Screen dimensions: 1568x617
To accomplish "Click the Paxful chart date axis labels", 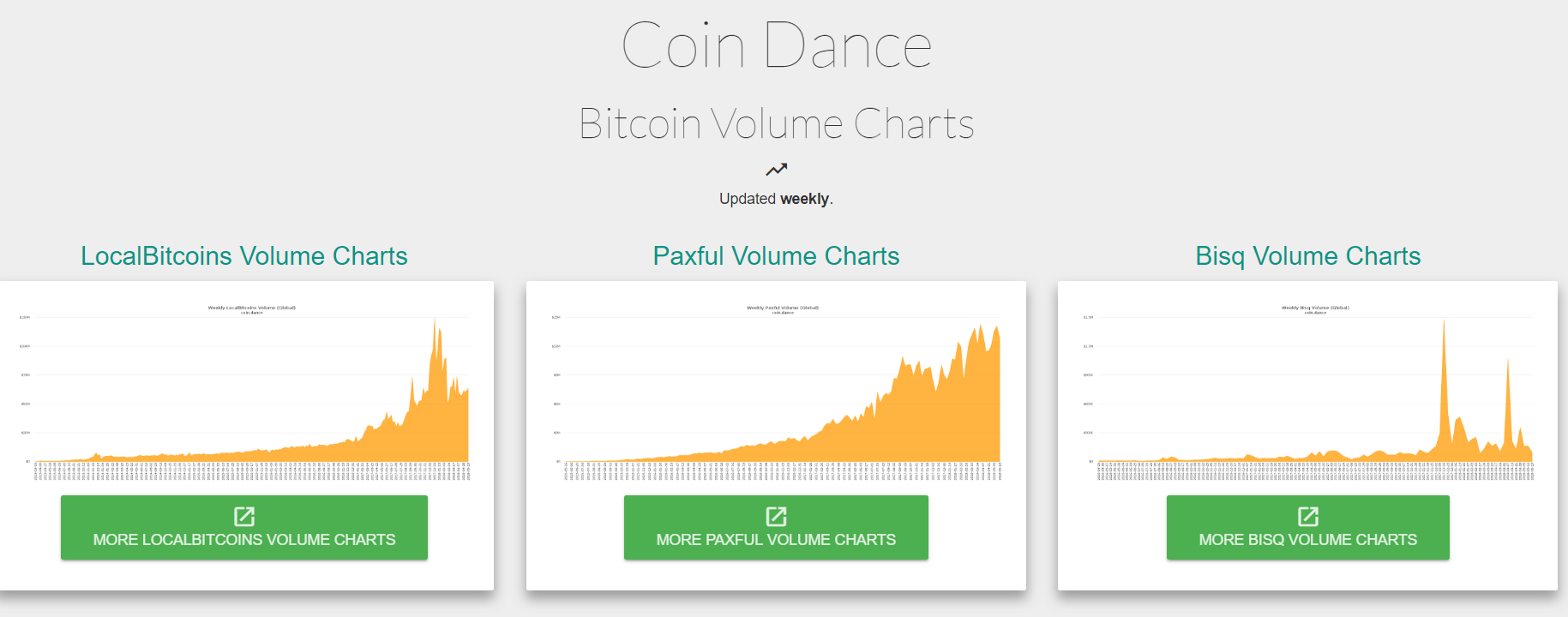I will click(x=783, y=471).
